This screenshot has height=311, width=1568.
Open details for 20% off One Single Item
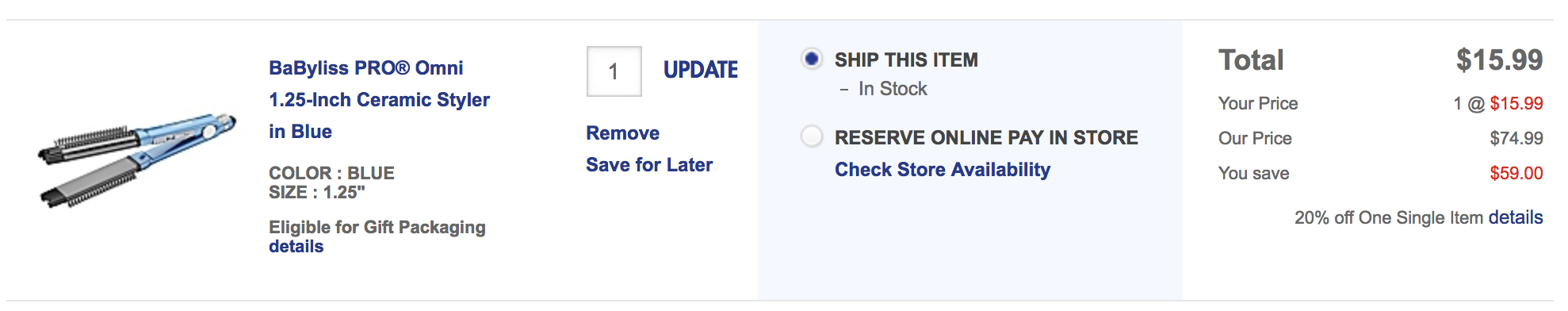coord(1516,217)
